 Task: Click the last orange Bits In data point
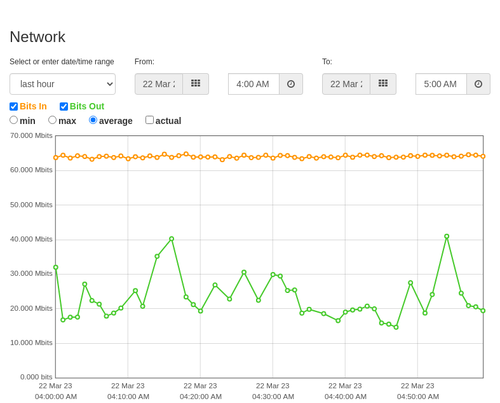483,156
